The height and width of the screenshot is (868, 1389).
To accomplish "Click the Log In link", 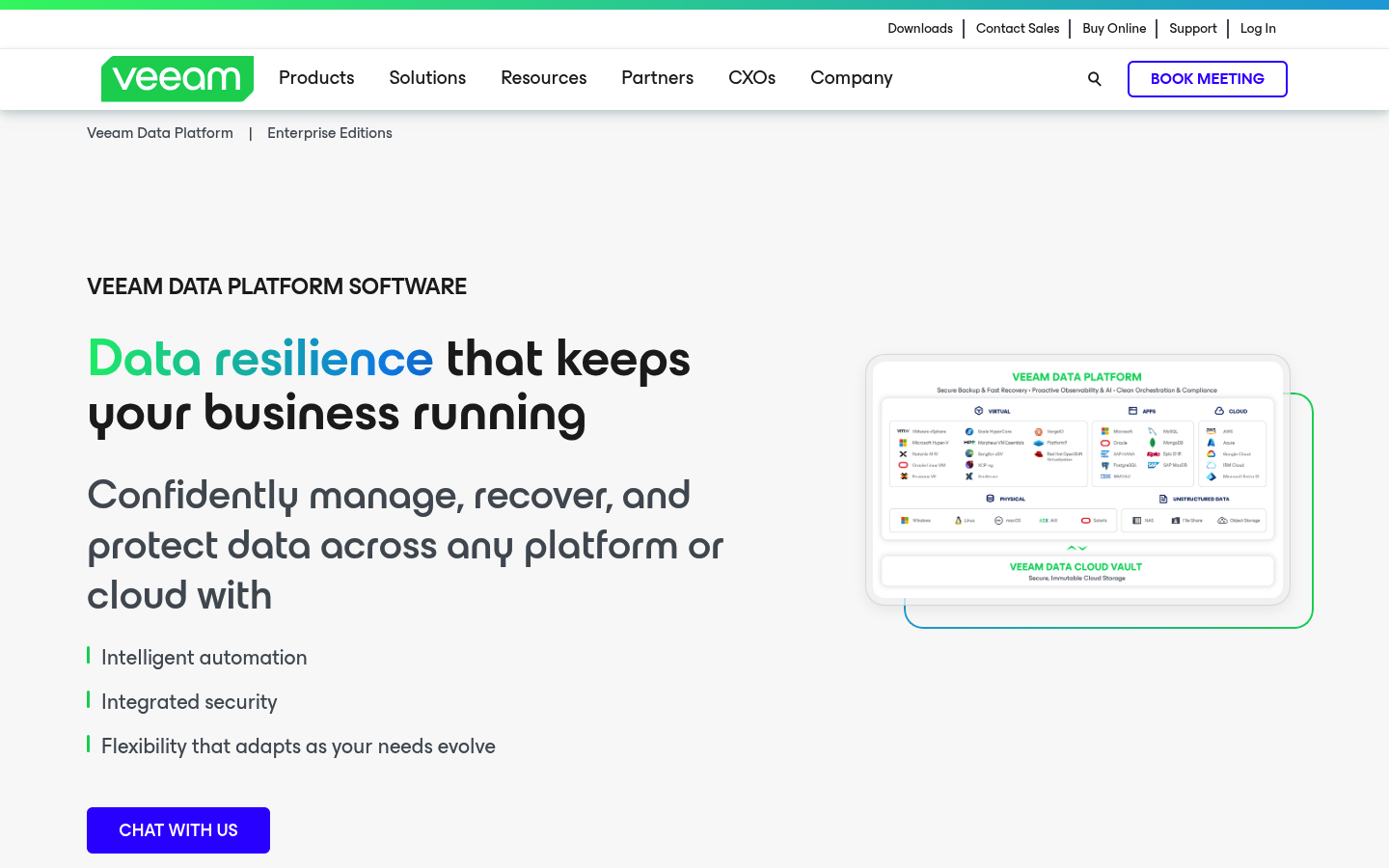I will click(1258, 29).
